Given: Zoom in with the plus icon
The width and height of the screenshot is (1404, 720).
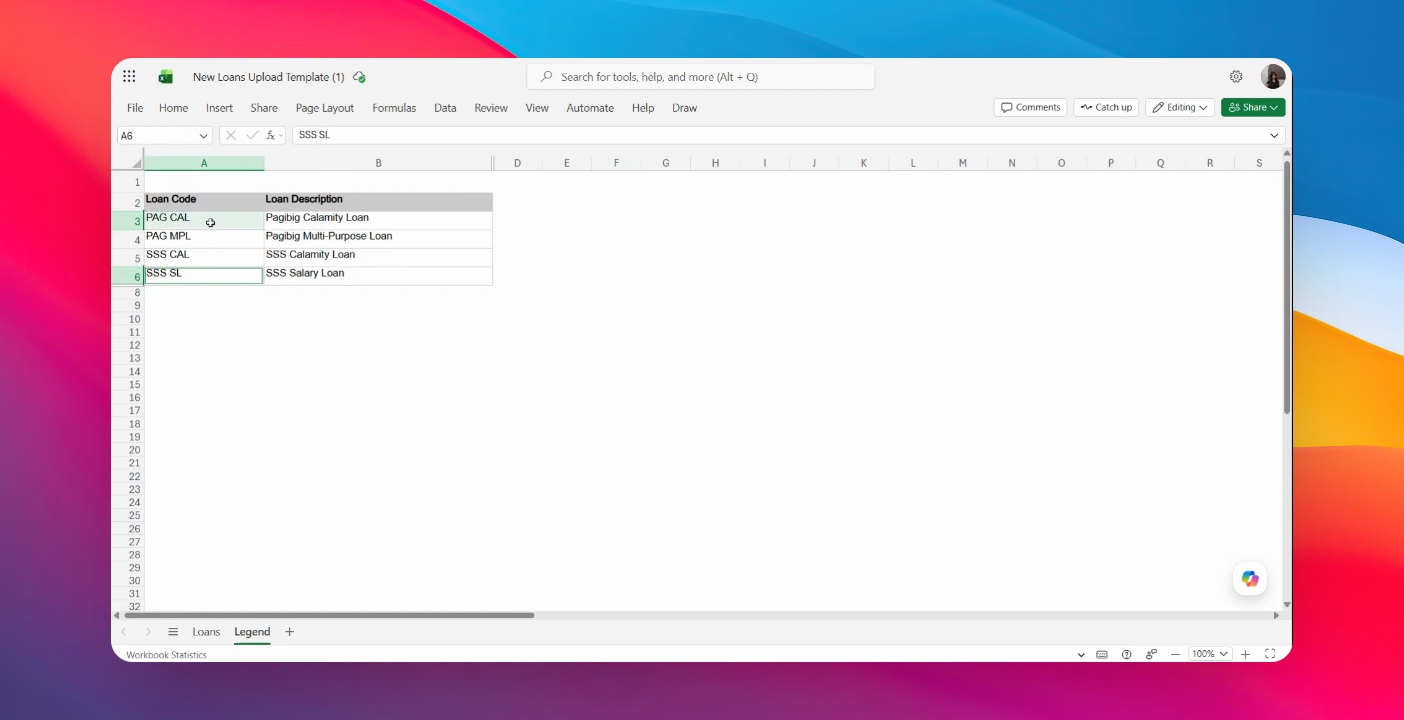Looking at the screenshot, I should tap(1246, 655).
